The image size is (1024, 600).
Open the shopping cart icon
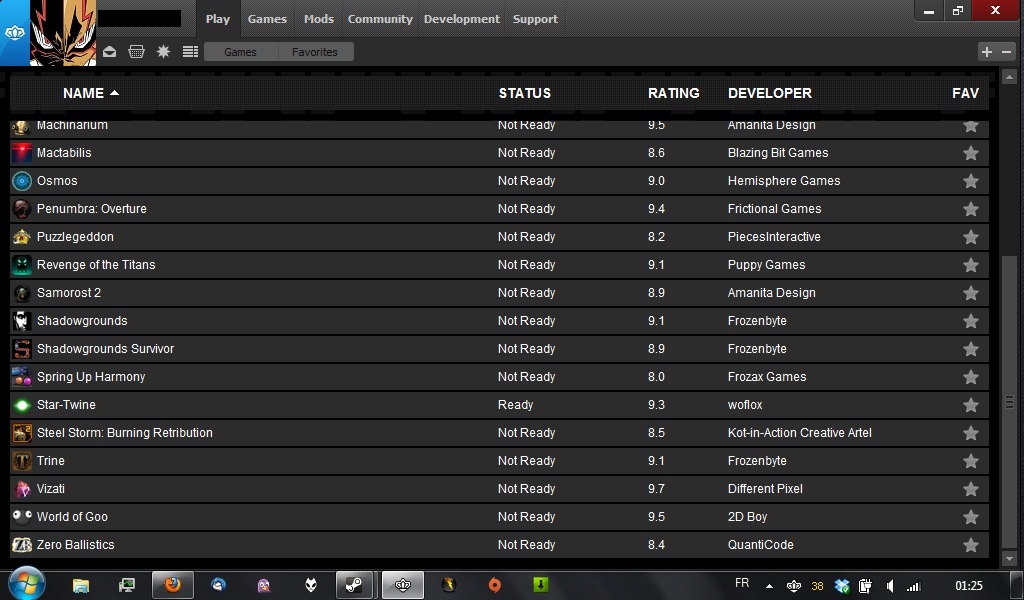136,52
